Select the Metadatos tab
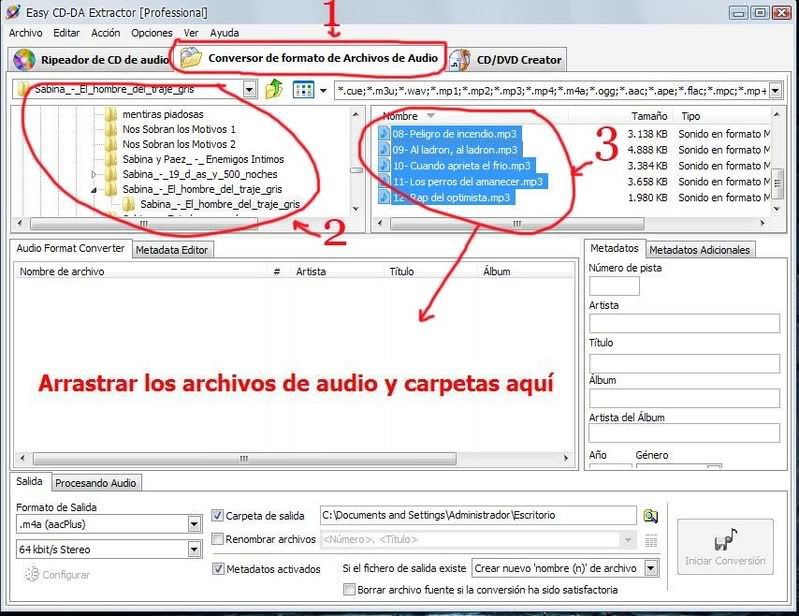799x616 pixels. tap(614, 248)
